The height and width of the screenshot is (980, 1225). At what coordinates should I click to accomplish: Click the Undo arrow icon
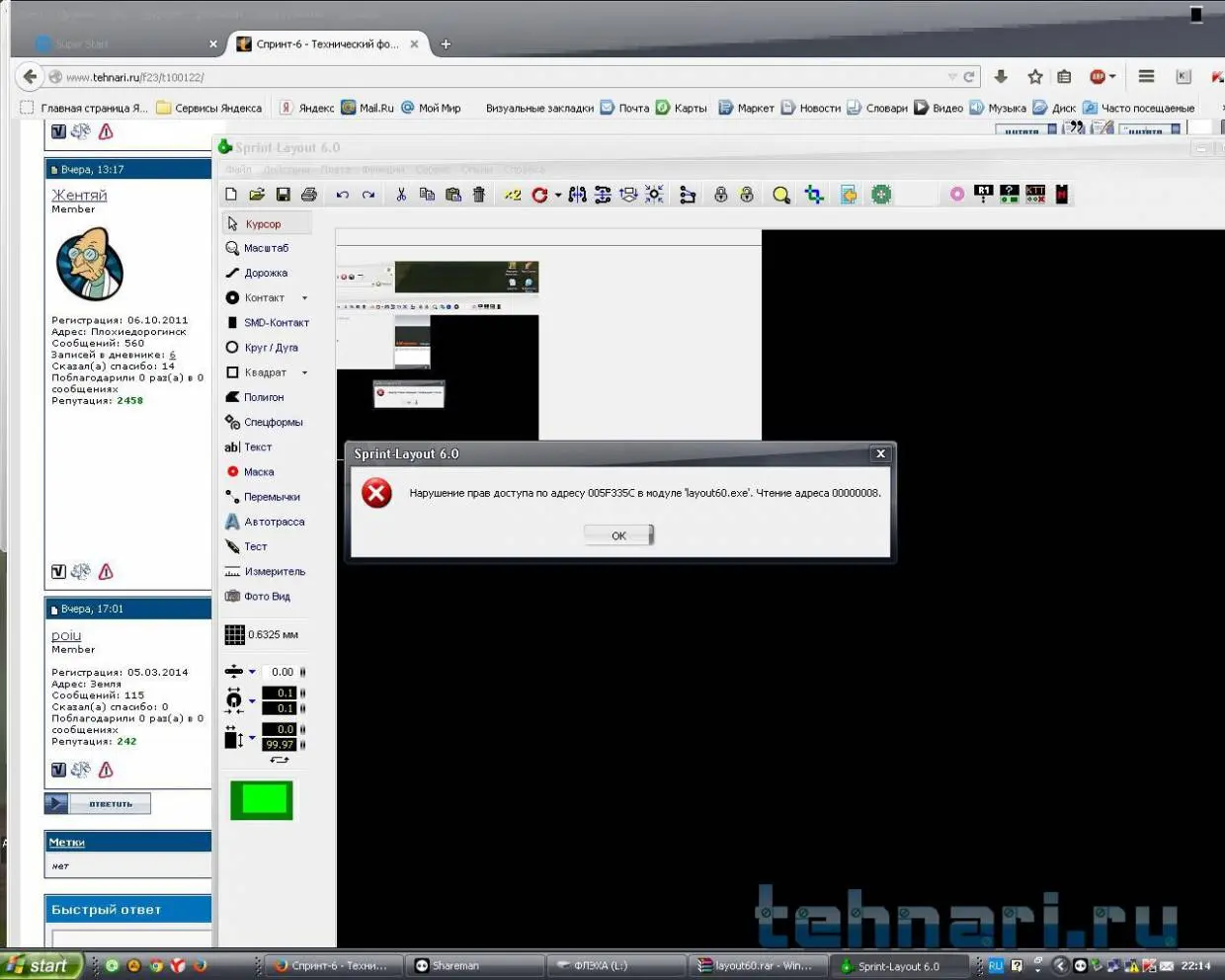coord(343,195)
